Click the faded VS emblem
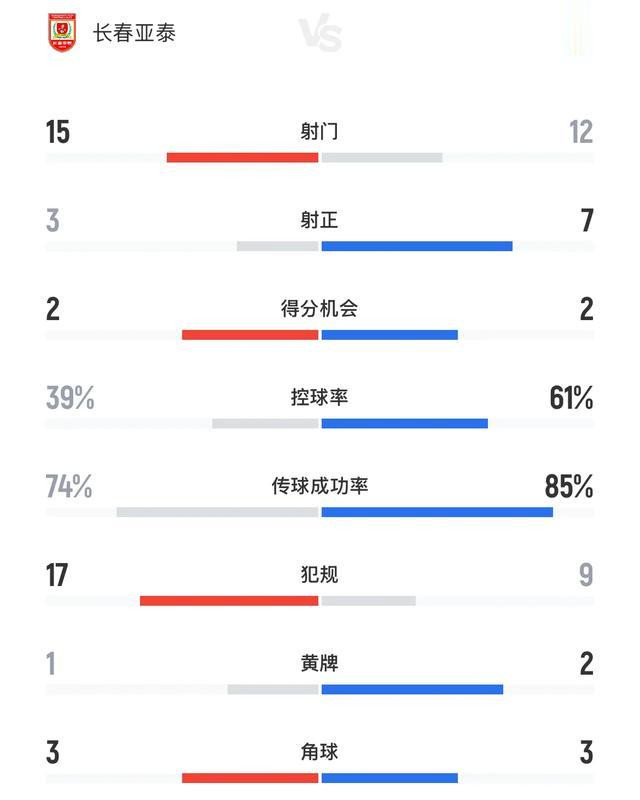 click(320, 34)
